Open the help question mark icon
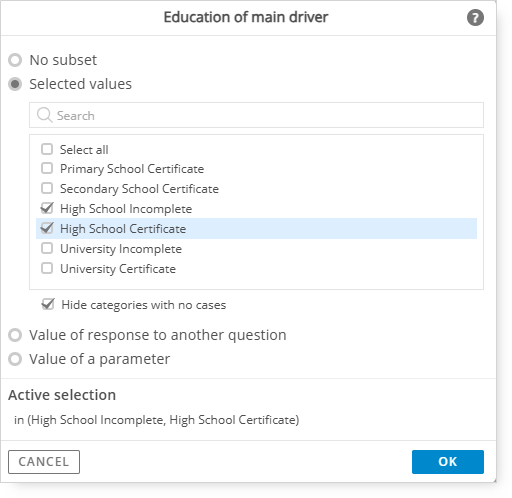Image resolution: width=512 pixels, height=498 pixels. tap(475, 17)
